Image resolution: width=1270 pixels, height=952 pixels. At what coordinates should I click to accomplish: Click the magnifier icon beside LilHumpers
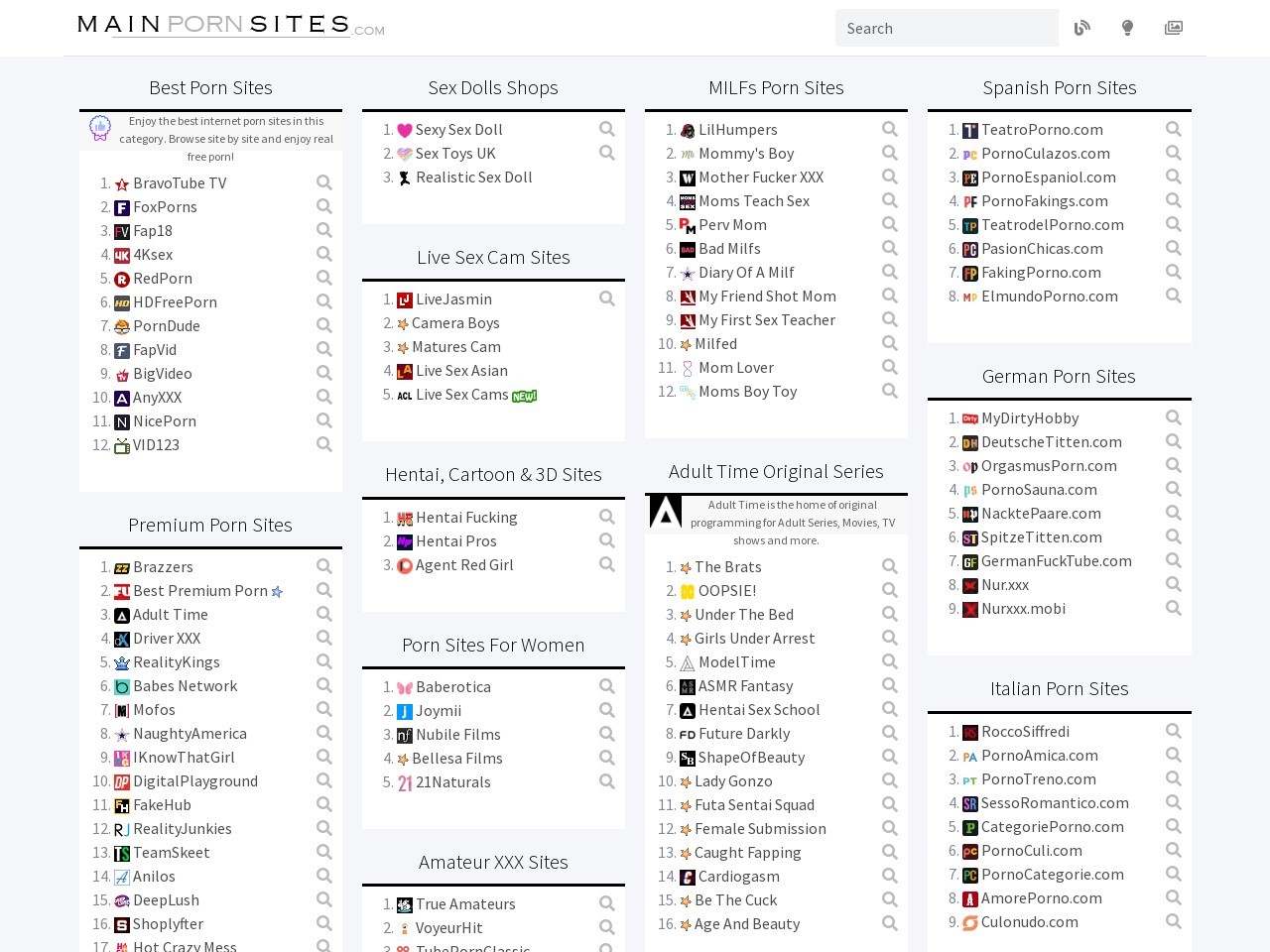click(x=890, y=129)
